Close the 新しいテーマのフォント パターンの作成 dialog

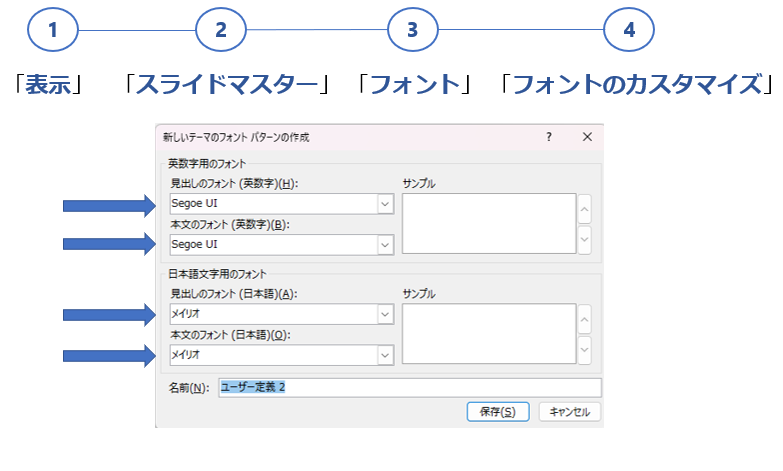[587, 137]
